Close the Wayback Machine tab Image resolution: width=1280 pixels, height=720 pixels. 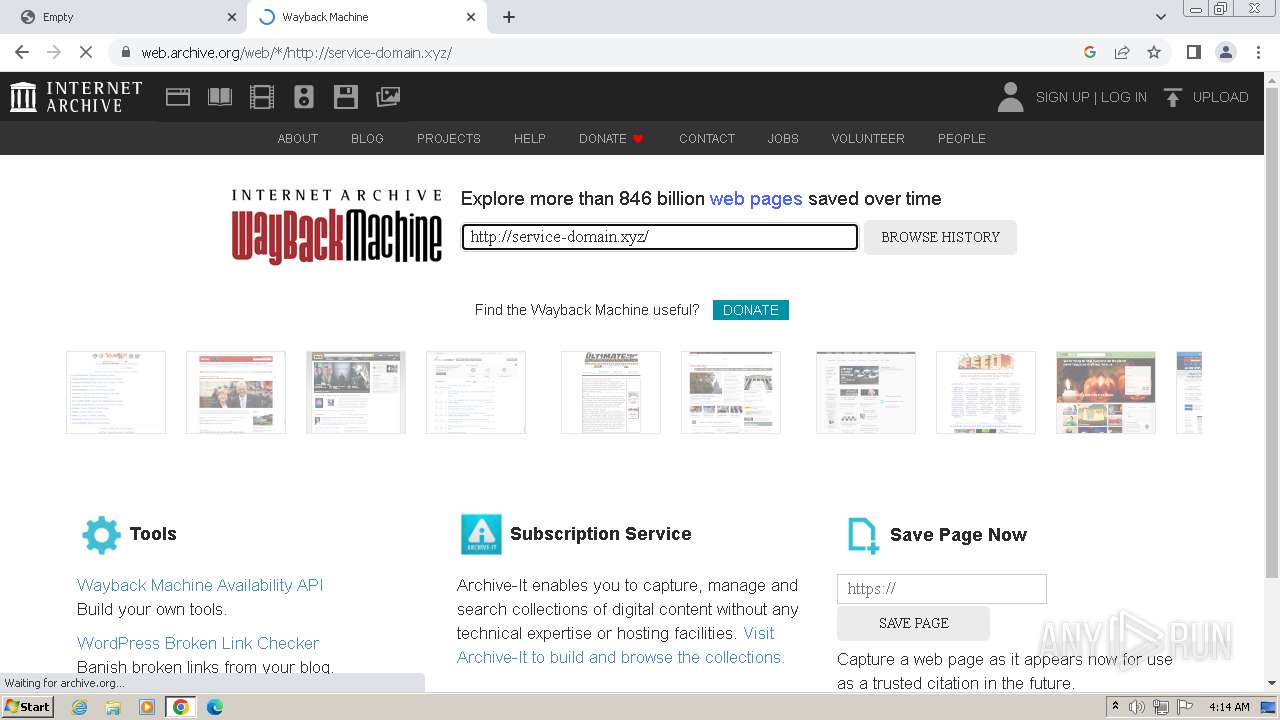pyautogui.click(x=471, y=17)
